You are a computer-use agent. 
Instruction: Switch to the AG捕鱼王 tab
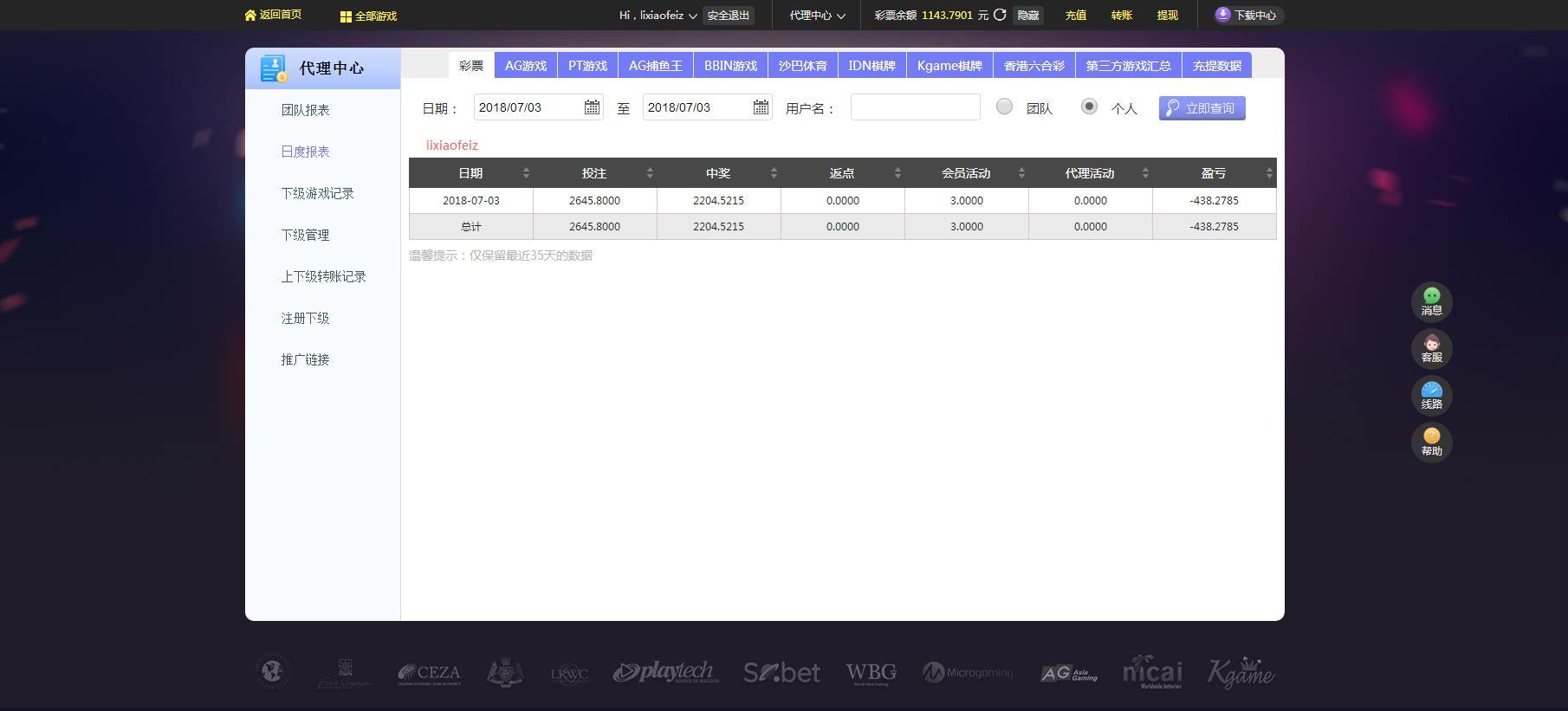tap(656, 66)
